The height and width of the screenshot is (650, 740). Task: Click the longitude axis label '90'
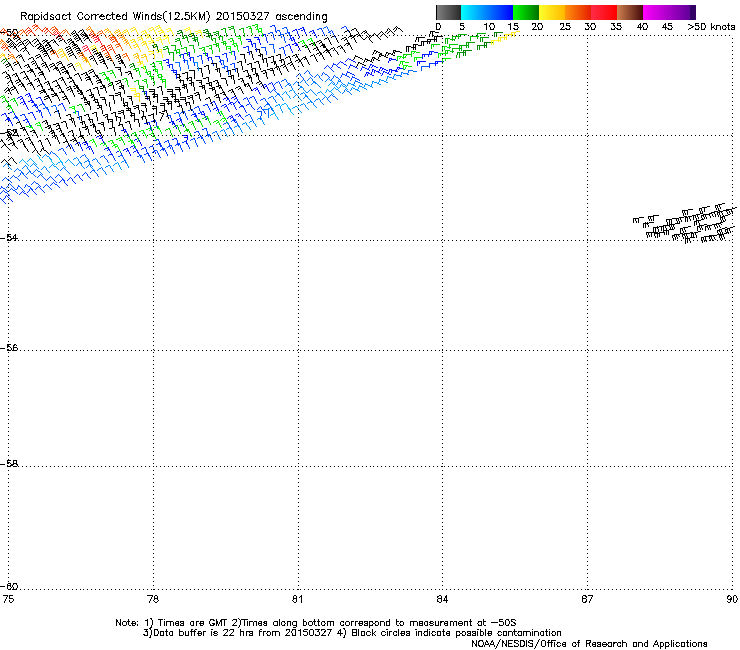tap(732, 599)
